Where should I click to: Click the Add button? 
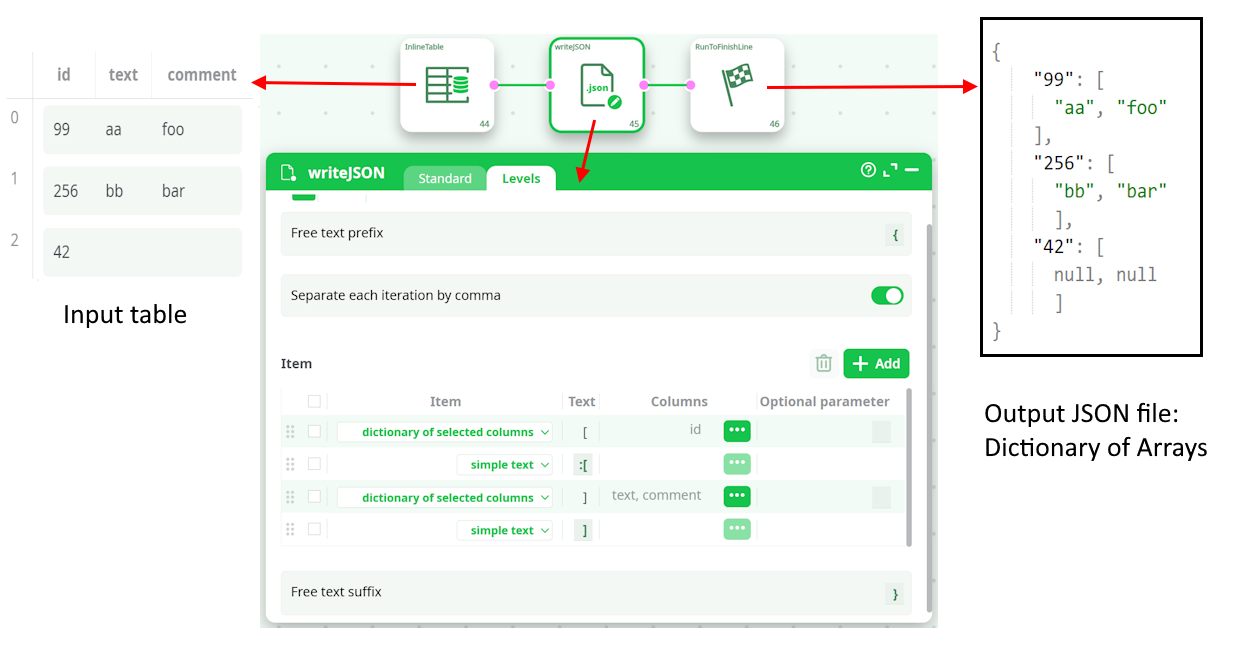[876, 363]
